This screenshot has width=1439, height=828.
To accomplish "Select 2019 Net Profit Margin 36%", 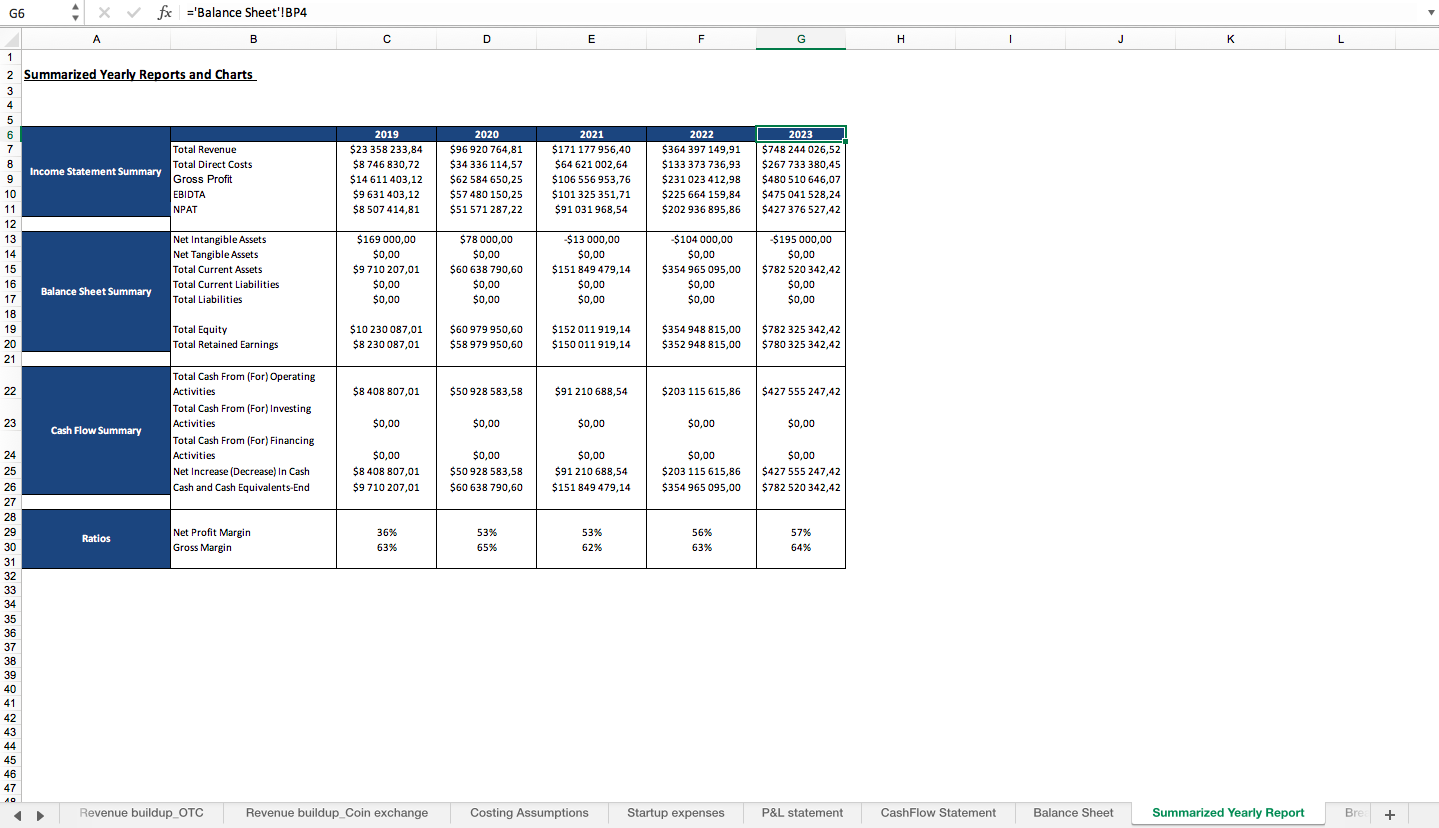I will click(x=387, y=532).
